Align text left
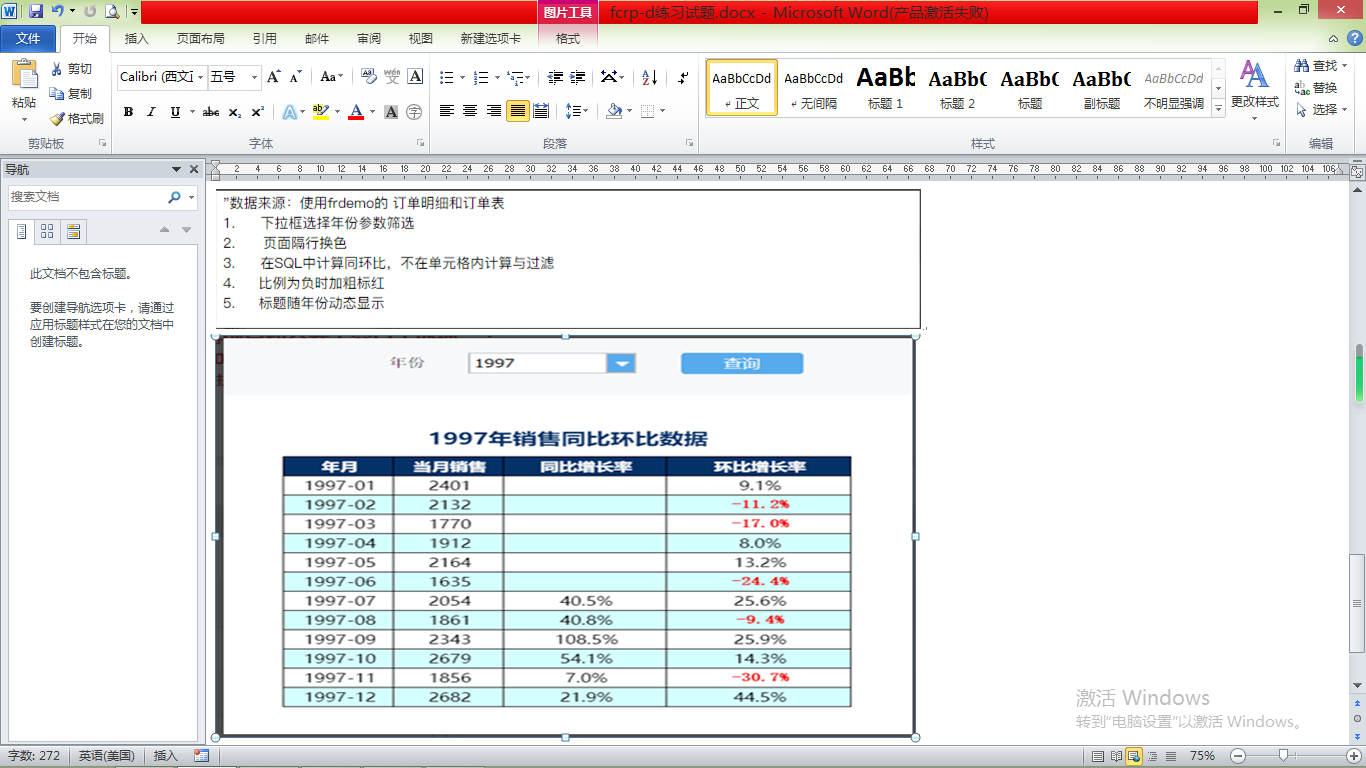Viewport: 1366px width, 768px height. click(x=446, y=111)
